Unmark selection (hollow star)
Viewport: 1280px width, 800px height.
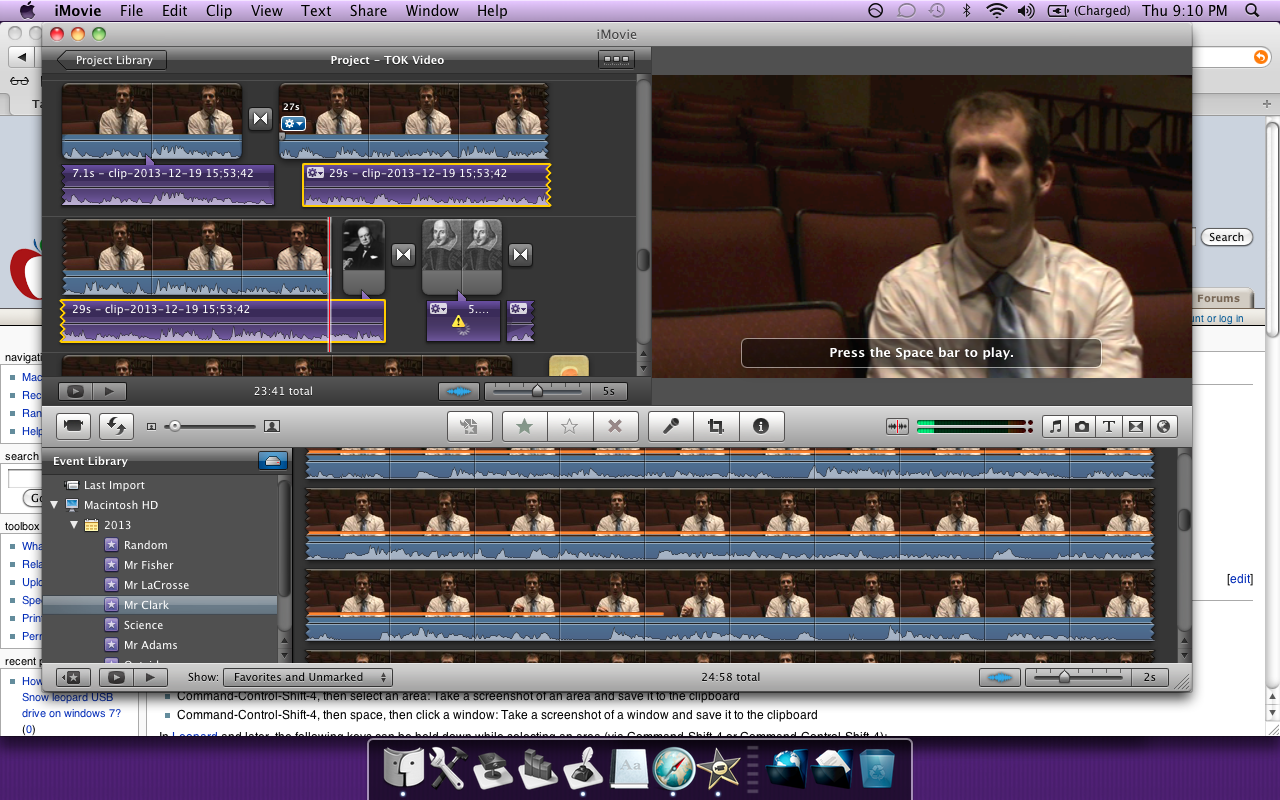pyautogui.click(x=570, y=426)
